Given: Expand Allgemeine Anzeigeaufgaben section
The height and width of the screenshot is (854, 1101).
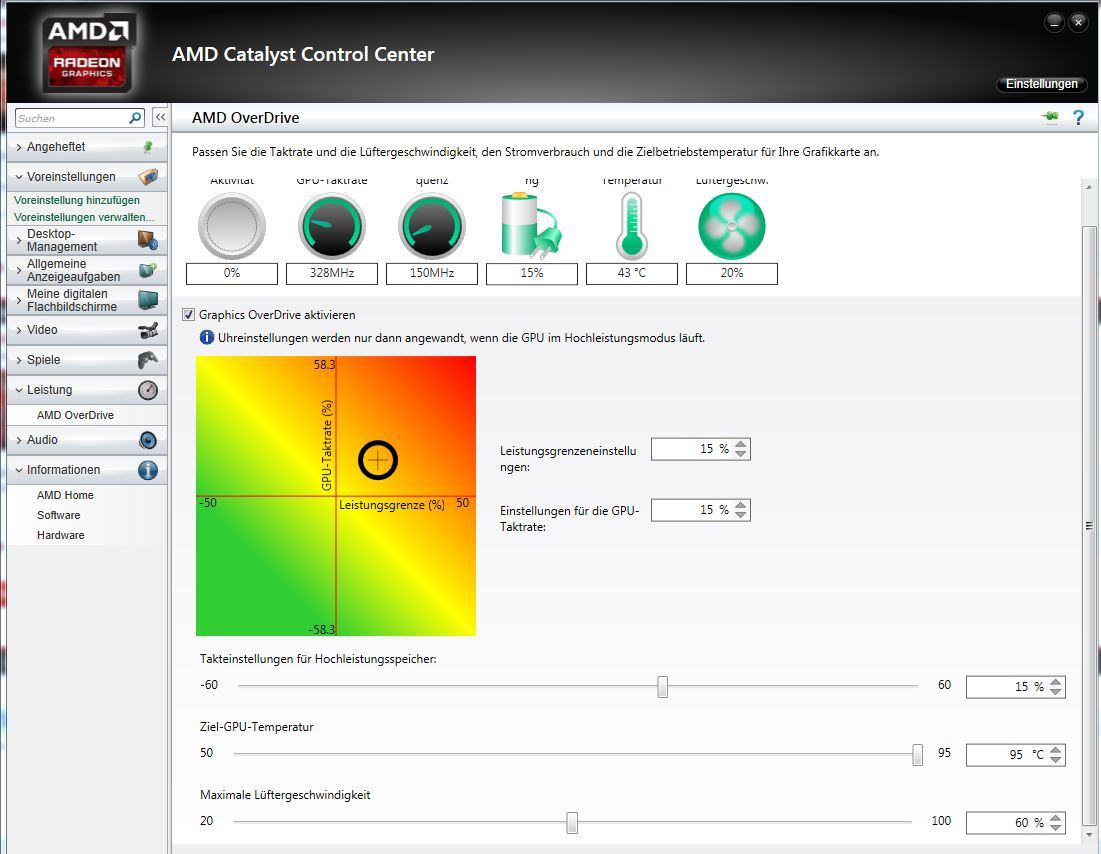Looking at the screenshot, I should coord(19,270).
